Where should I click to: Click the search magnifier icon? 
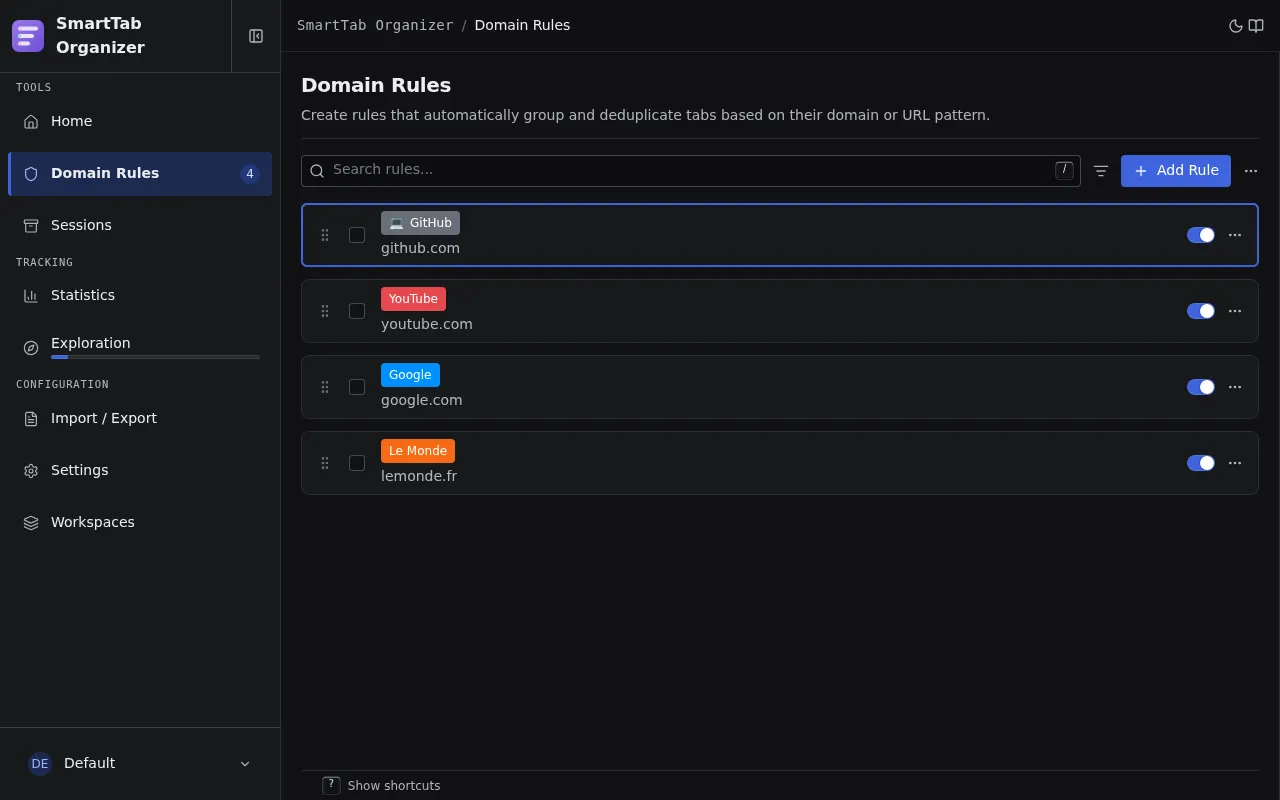tap(317, 171)
